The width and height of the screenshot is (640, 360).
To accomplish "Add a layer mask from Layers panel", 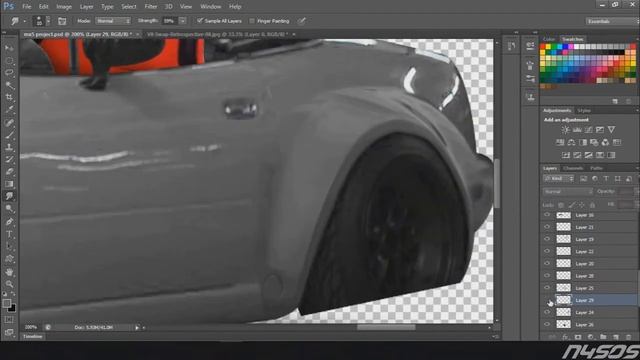I will [x=578, y=337].
